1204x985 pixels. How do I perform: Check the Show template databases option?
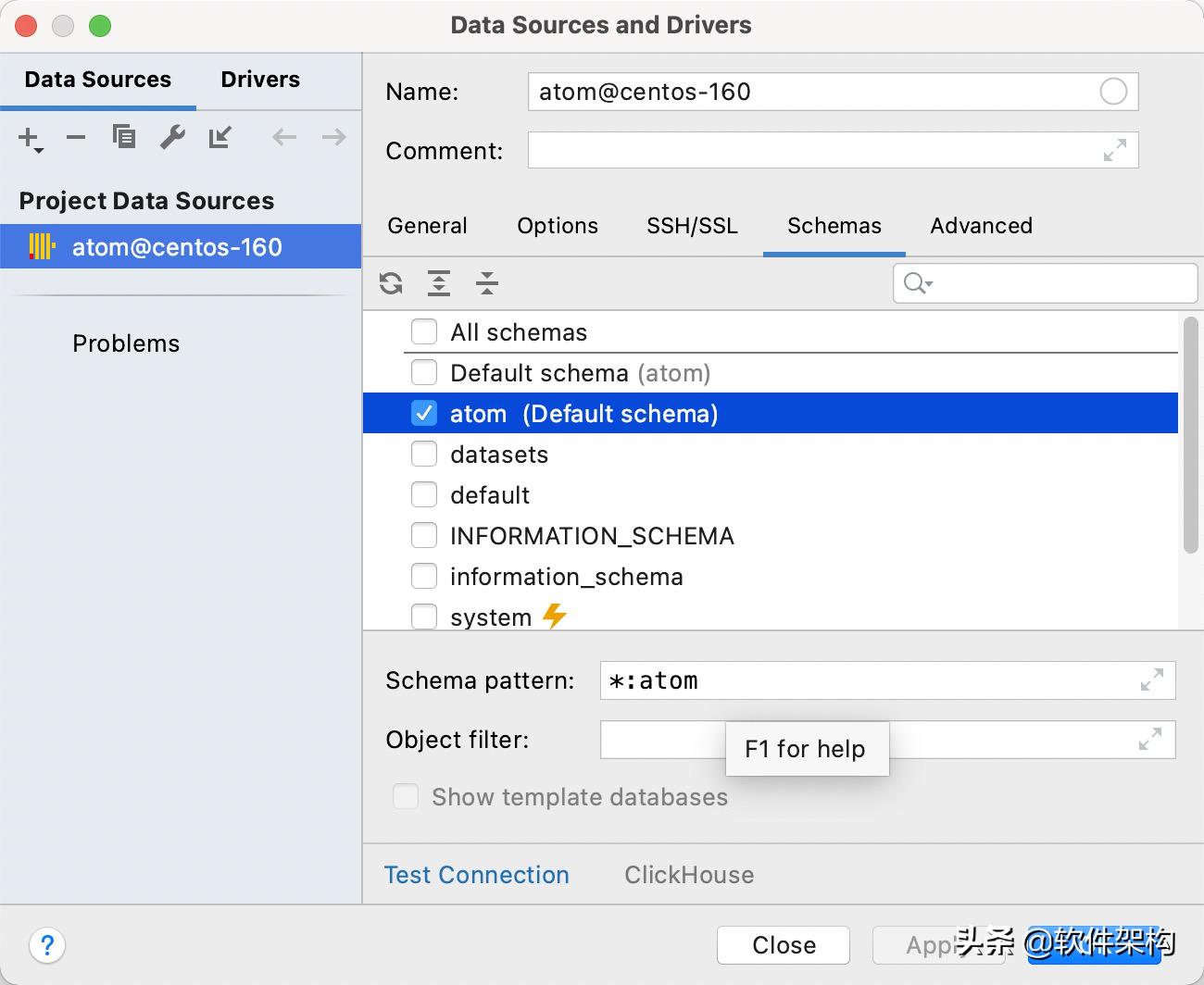[x=405, y=796]
